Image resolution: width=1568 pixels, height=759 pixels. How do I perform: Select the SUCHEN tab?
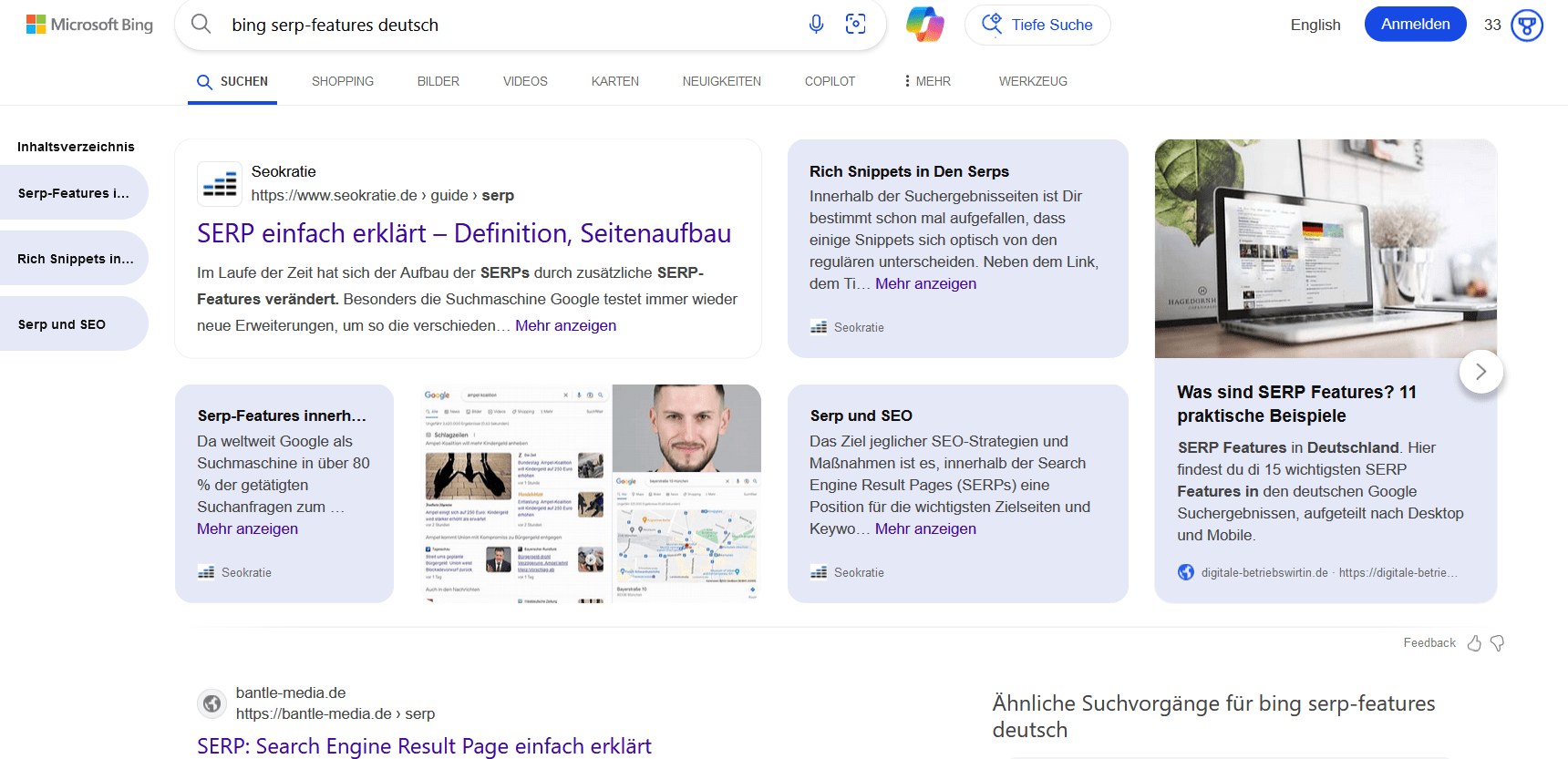pos(232,81)
